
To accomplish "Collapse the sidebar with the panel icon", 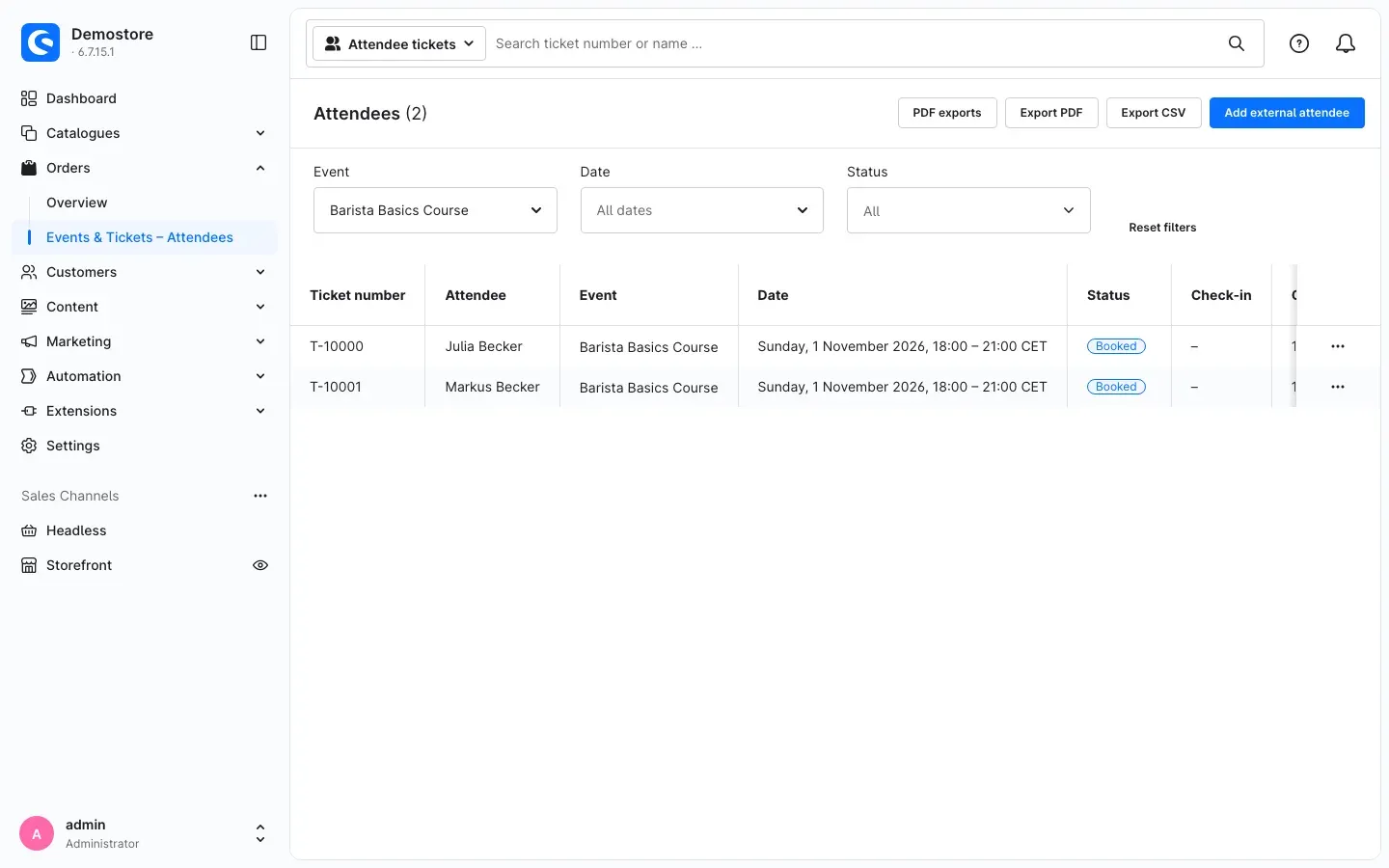I will (259, 42).
